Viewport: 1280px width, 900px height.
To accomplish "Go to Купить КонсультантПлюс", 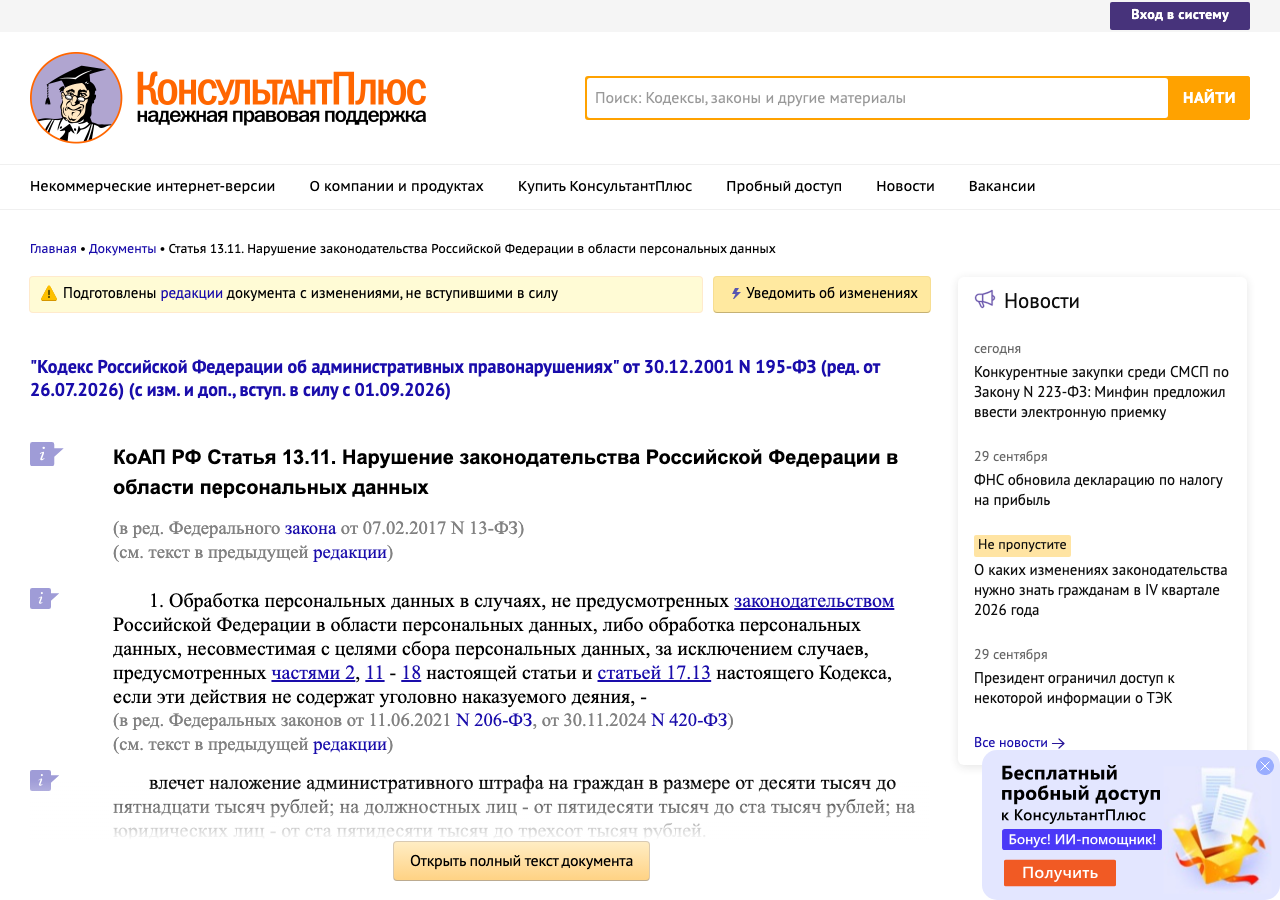I will coord(605,186).
